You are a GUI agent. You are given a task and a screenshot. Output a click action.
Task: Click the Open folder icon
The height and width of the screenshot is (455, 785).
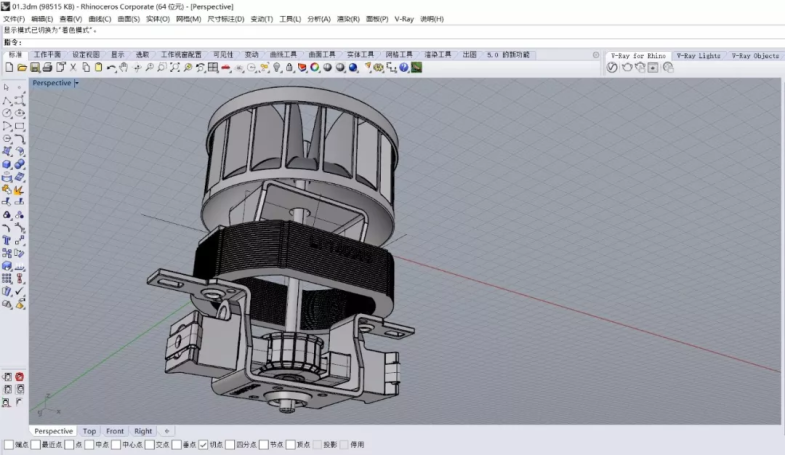coord(22,68)
